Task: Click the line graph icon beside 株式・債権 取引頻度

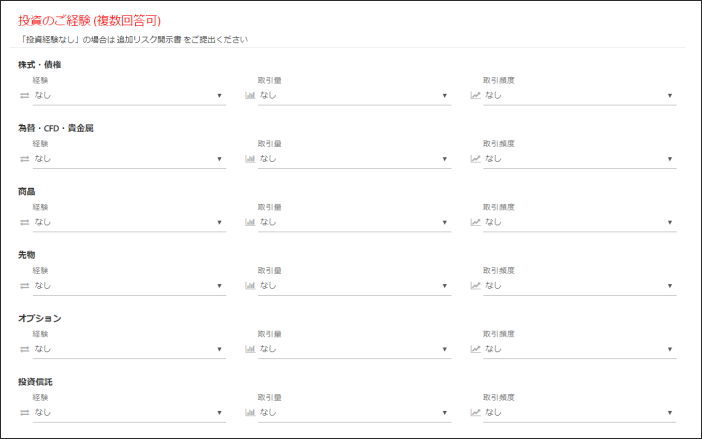Action: coord(475,95)
